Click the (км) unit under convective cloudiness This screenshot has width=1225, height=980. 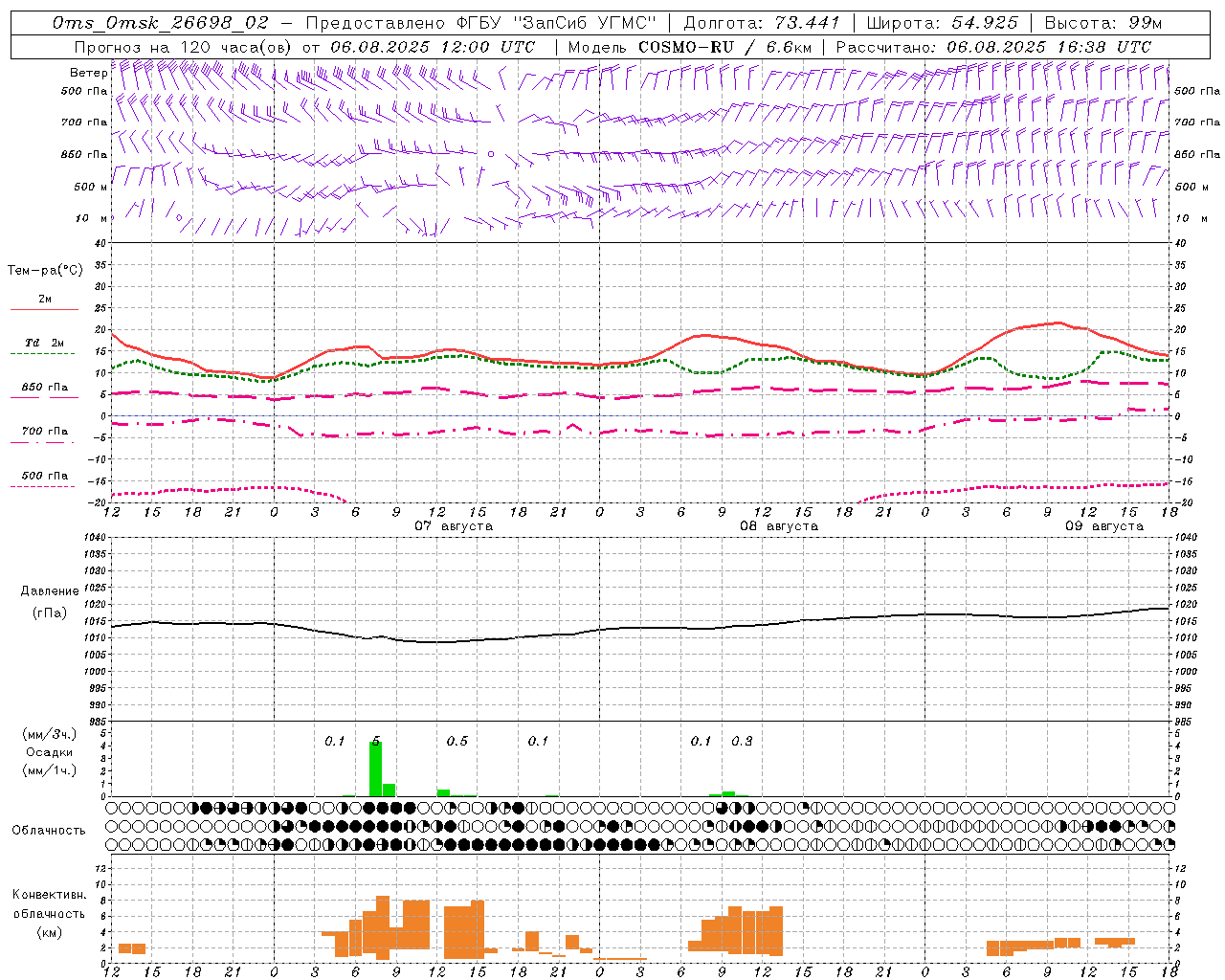click(x=49, y=932)
